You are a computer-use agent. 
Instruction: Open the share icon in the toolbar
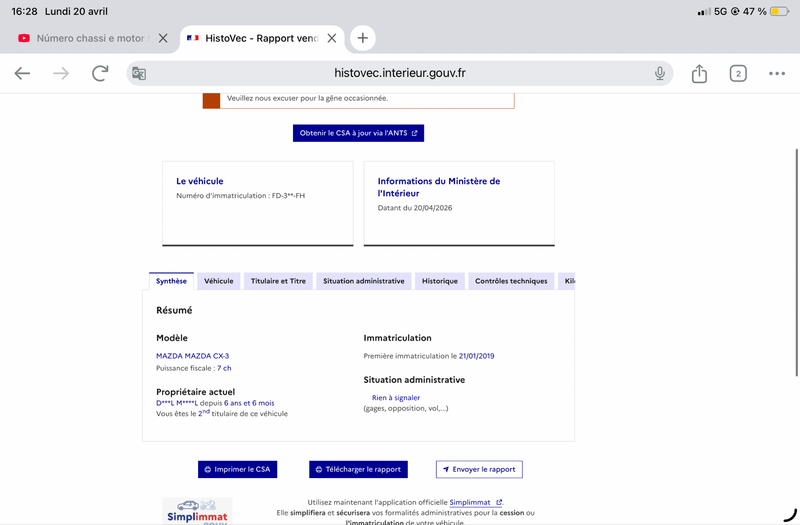(x=699, y=73)
